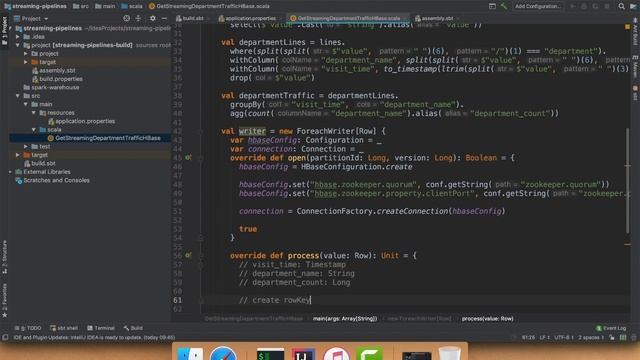Screen dimensions: 640x360
Task: Expand the target folder under project
Action: click(26, 62)
